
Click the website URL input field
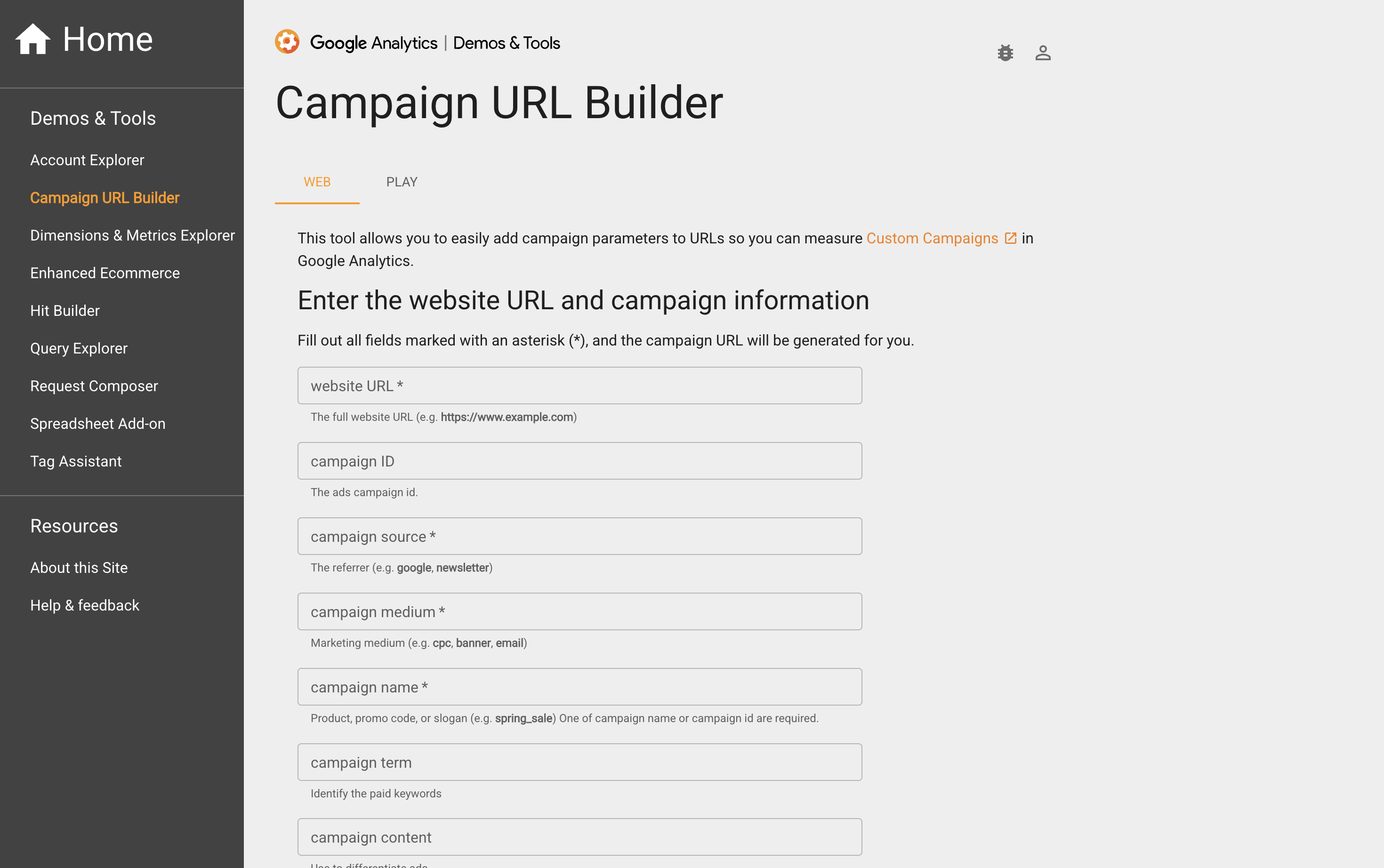point(579,386)
